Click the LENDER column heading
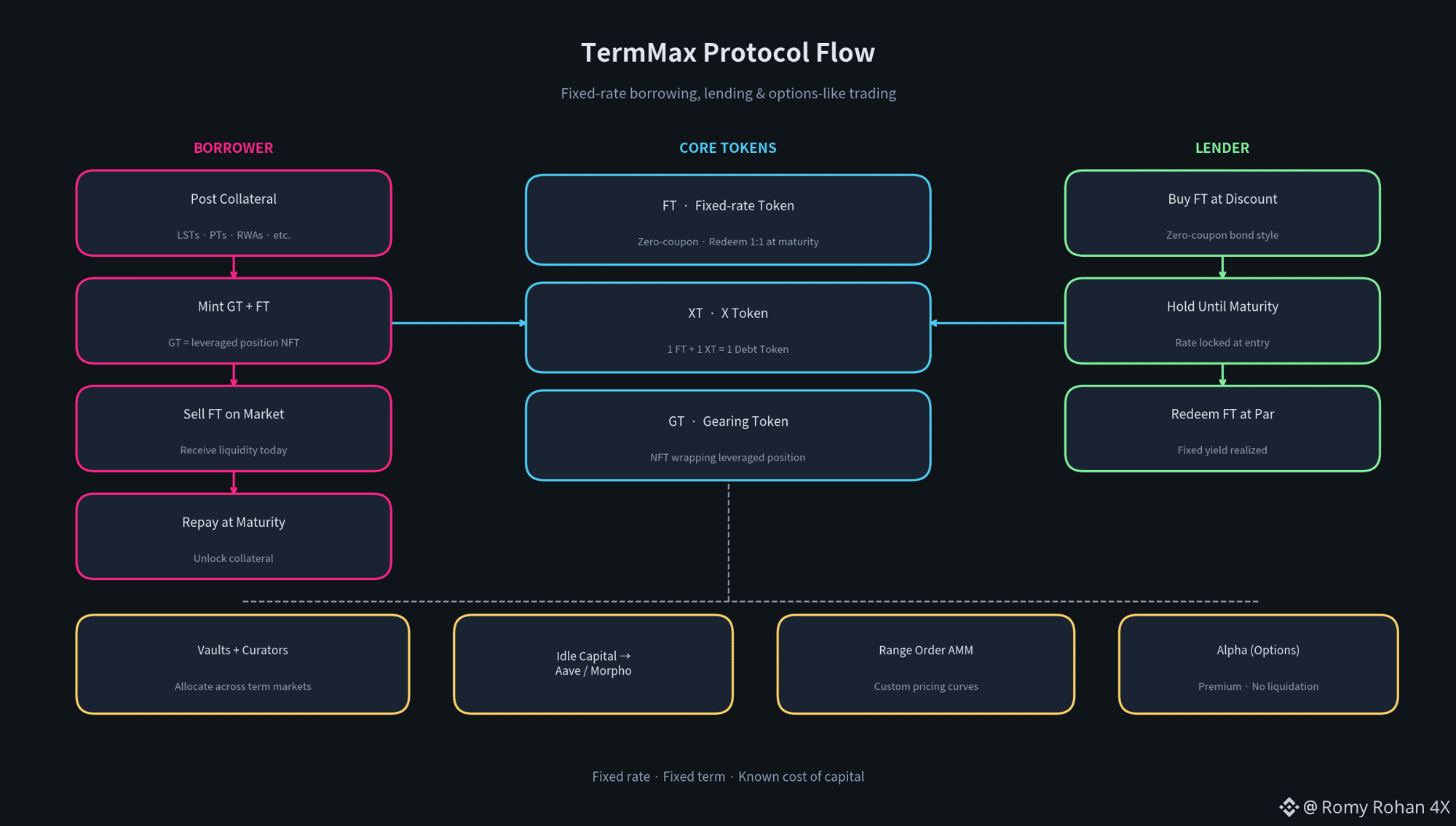1456x826 pixels. [1222, 148]
